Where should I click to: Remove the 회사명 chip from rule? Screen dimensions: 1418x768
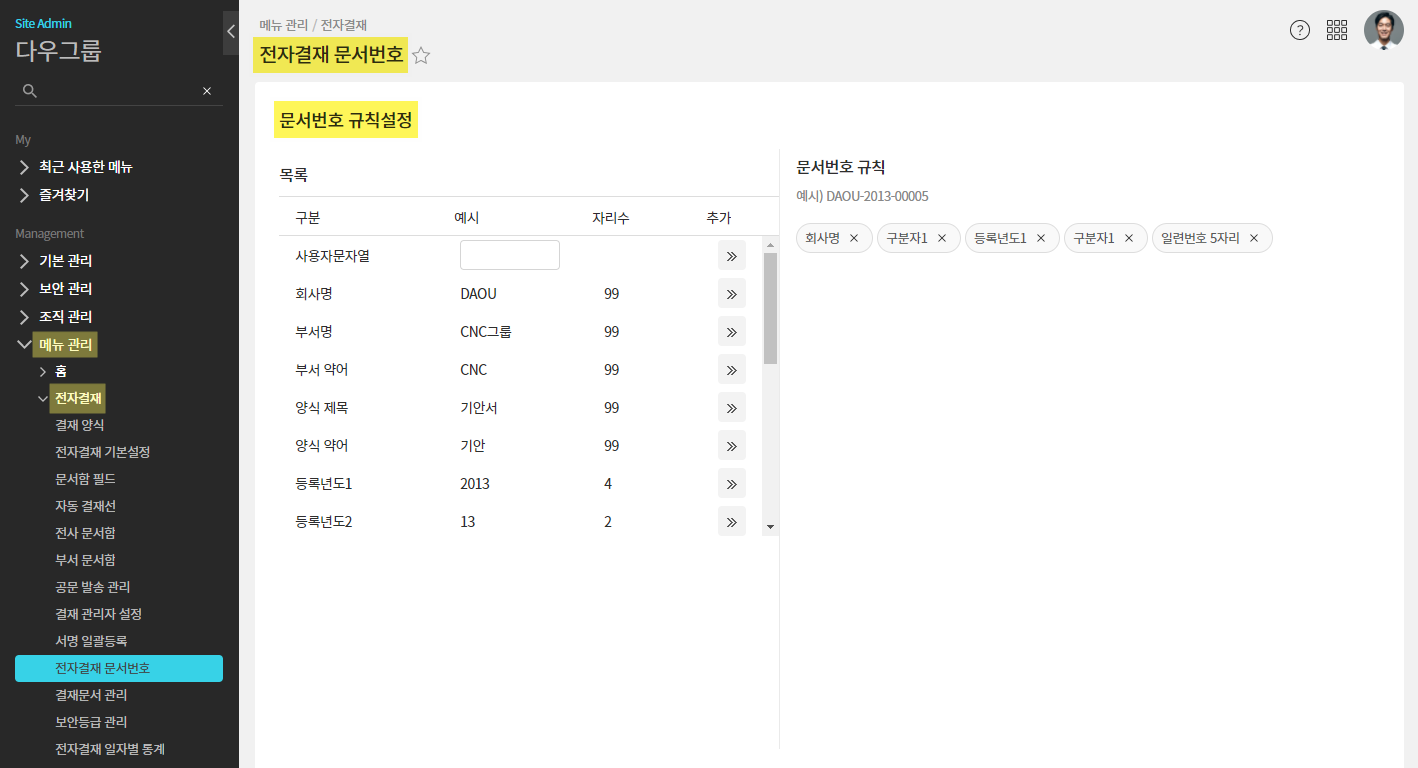tap(854, 238)
